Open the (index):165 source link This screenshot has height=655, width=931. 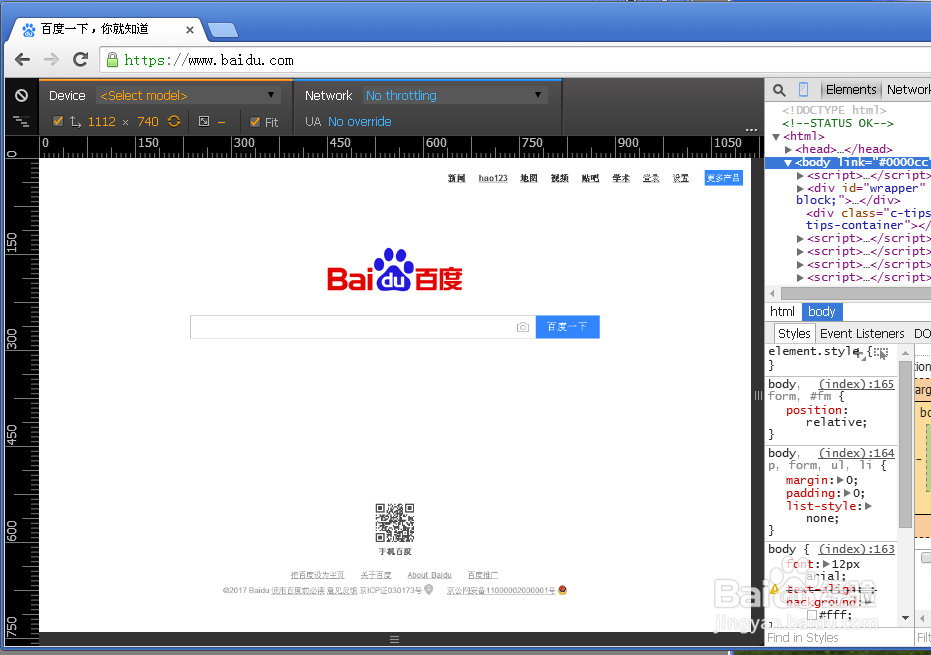856,384
